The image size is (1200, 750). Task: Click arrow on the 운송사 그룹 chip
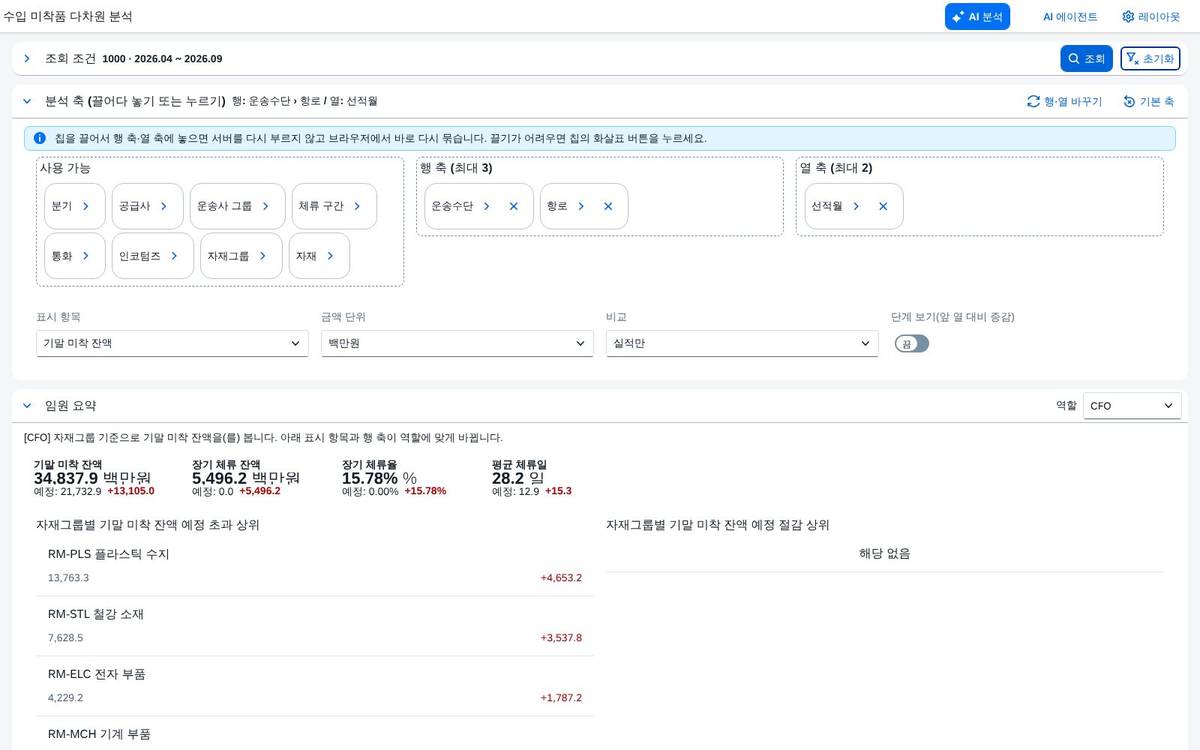pyautogui.click(x=266, y=206)
